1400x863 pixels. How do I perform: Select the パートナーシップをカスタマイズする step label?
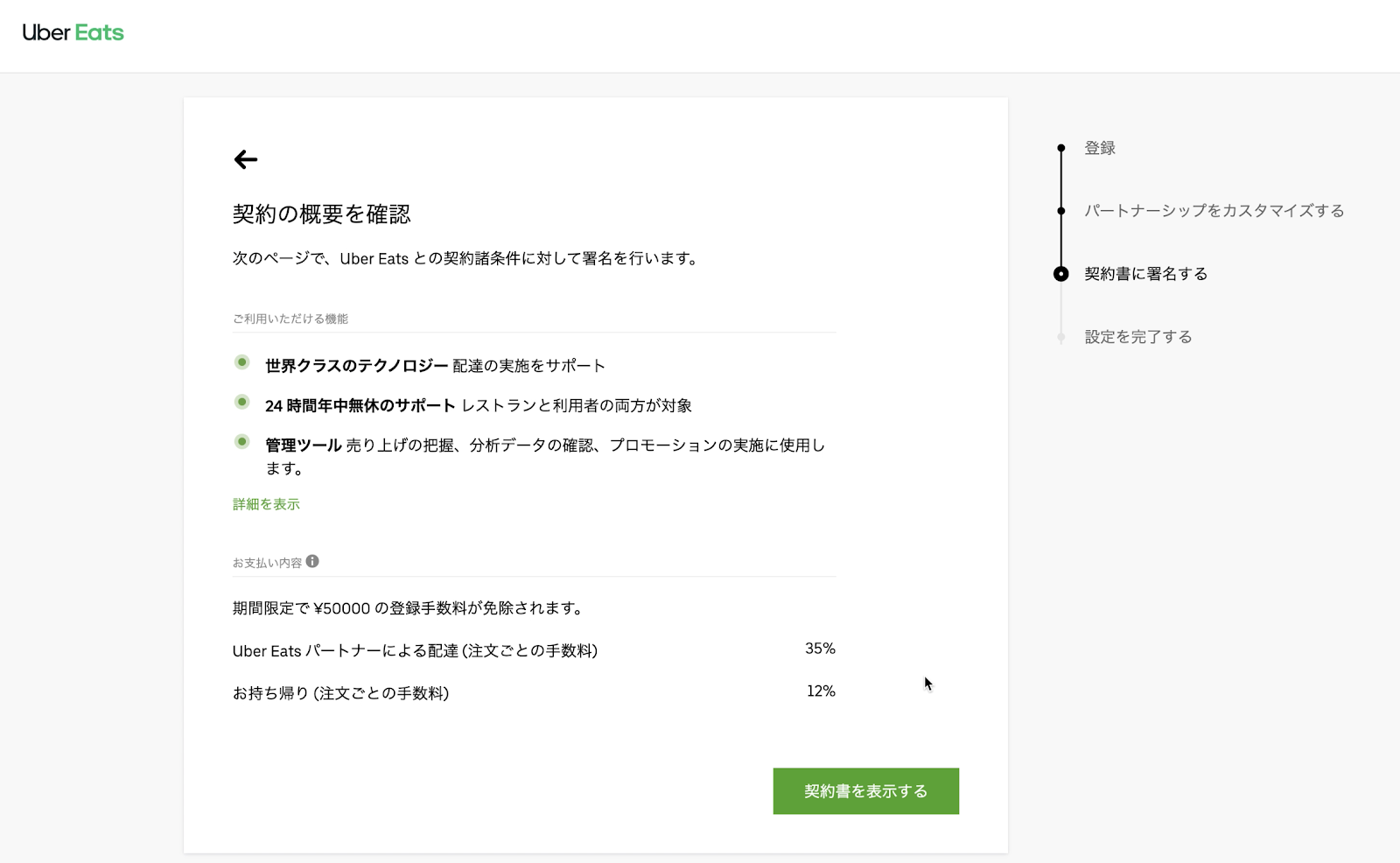[1214, 210]
